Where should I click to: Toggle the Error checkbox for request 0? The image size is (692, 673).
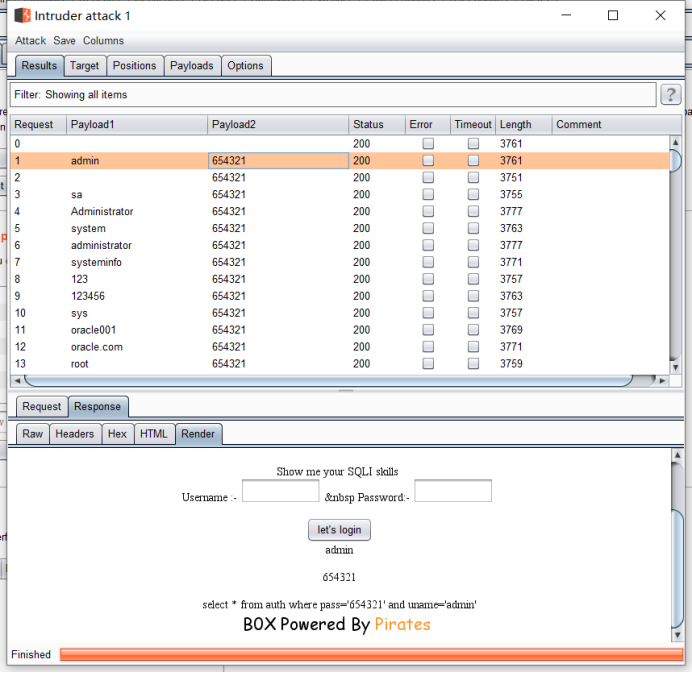(x=428, y=143)
